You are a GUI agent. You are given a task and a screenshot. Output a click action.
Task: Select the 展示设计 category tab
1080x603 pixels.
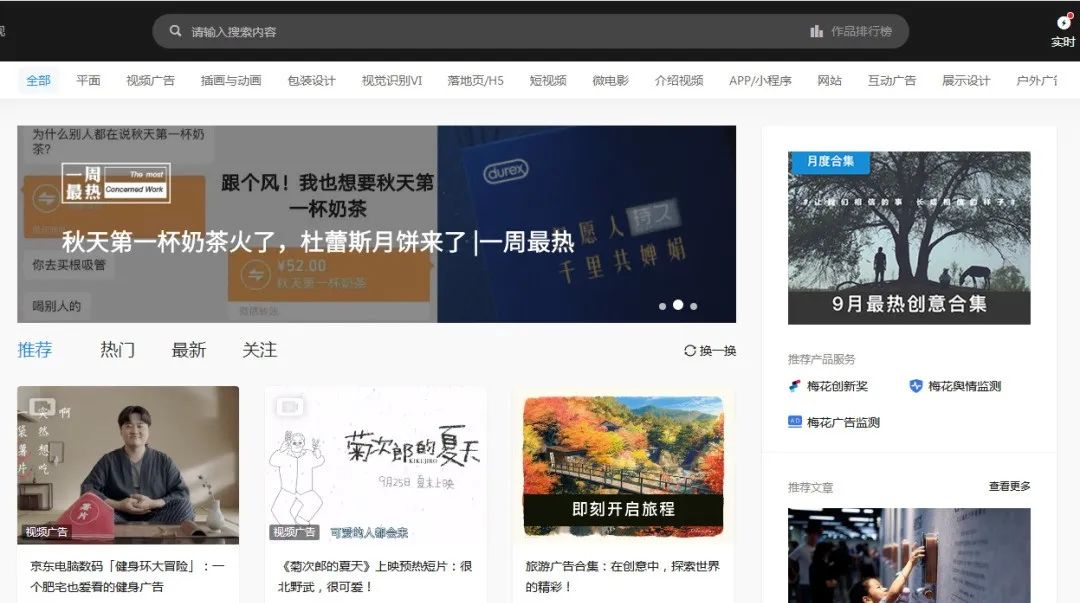click(x=966, y=81)
